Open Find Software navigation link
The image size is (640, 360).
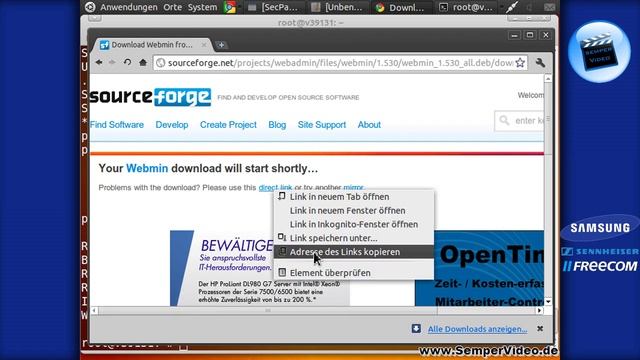[x=117, y=125]
